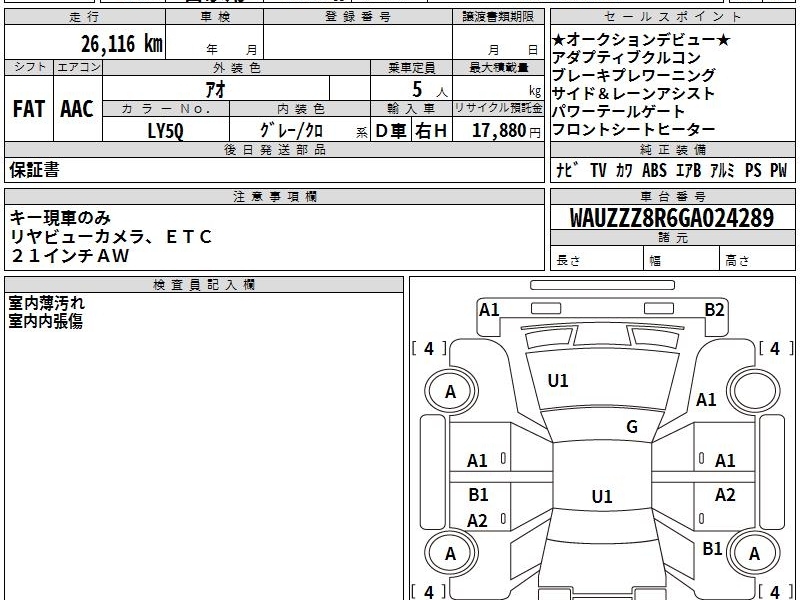The image size is (800, 600).
Task: Click the セールスポイント header
Action: point(672,17)
